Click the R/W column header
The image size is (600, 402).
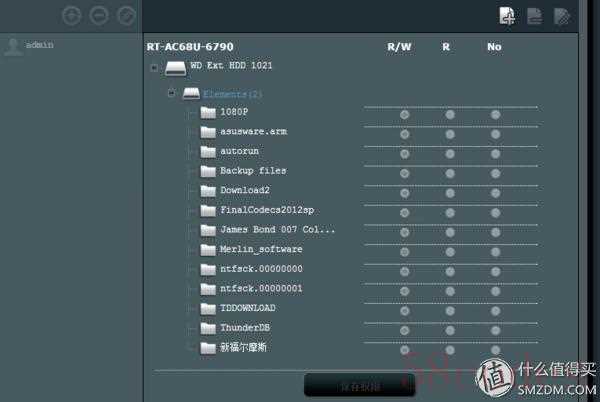(399, 47)
